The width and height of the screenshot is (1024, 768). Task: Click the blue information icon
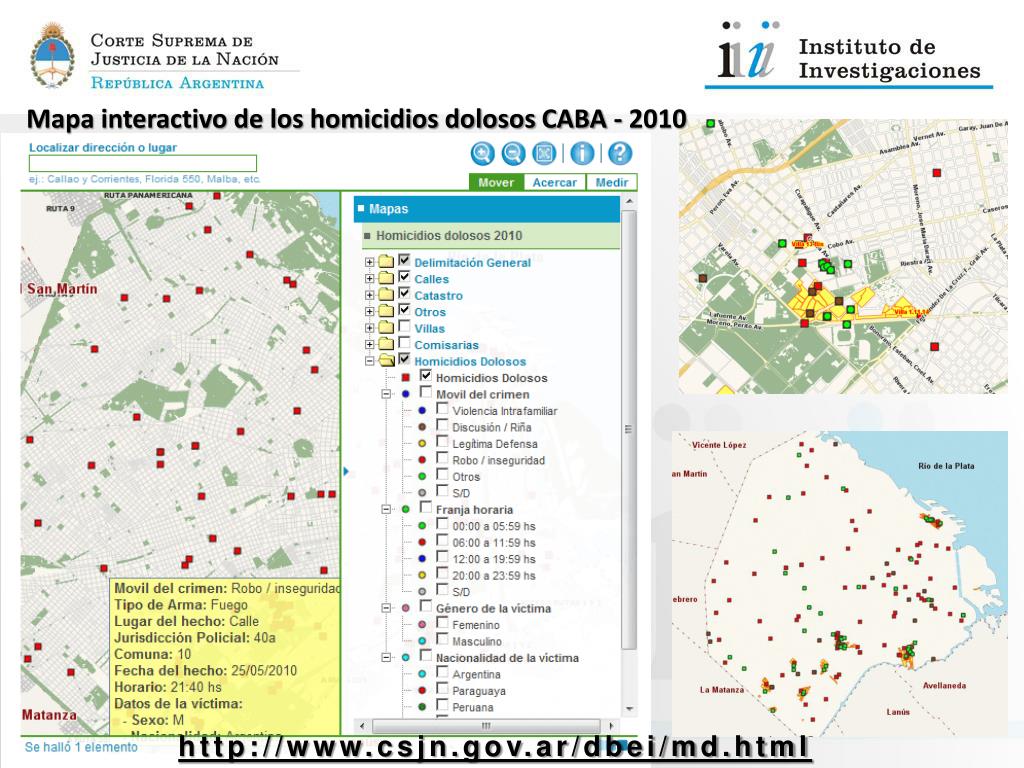pos(582,153)
